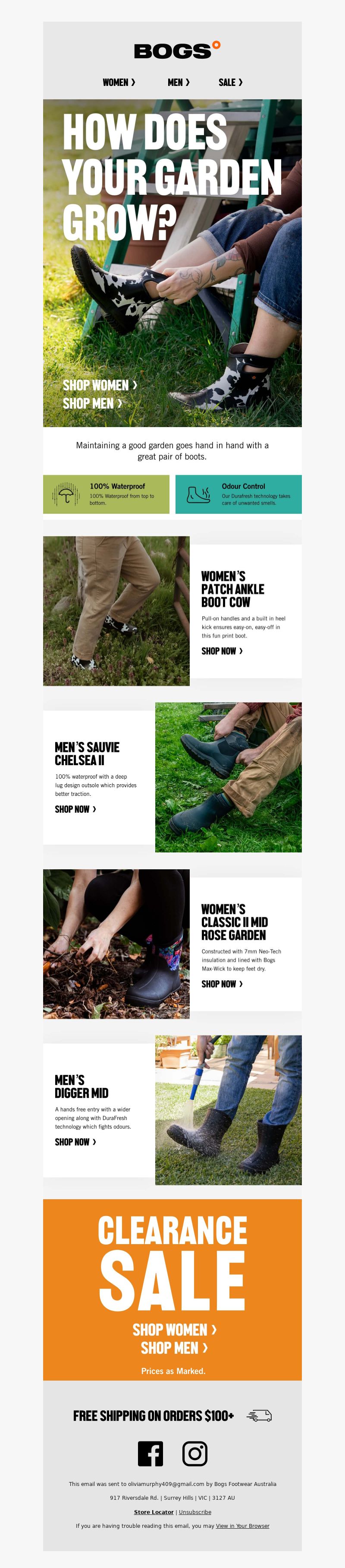Image resolution: width=345 pixels, height=1568 pixels.
Task: Shop now for Men's Digger Mid
Action: point(76,1143)
